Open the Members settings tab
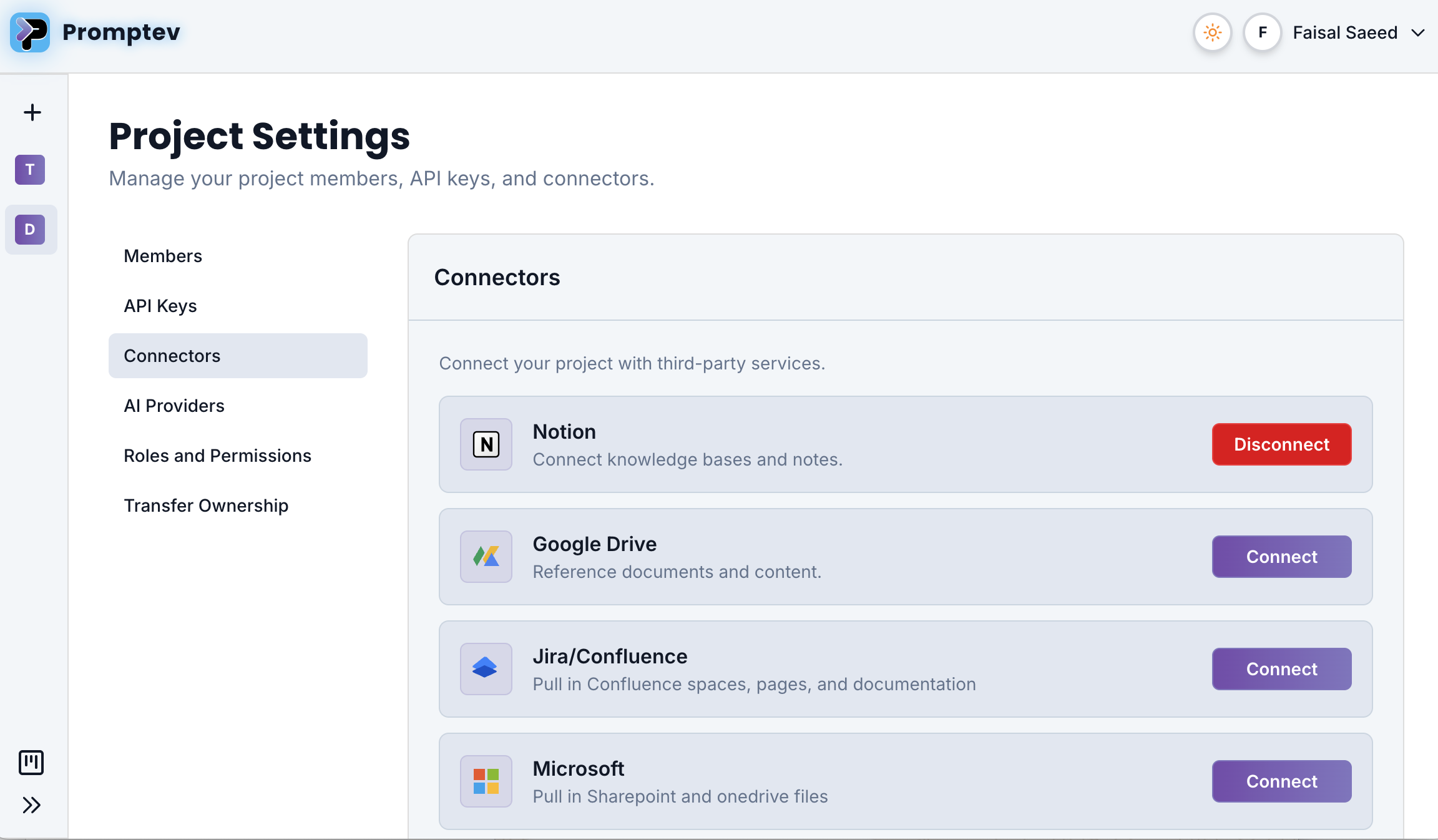 pos(163,256)
